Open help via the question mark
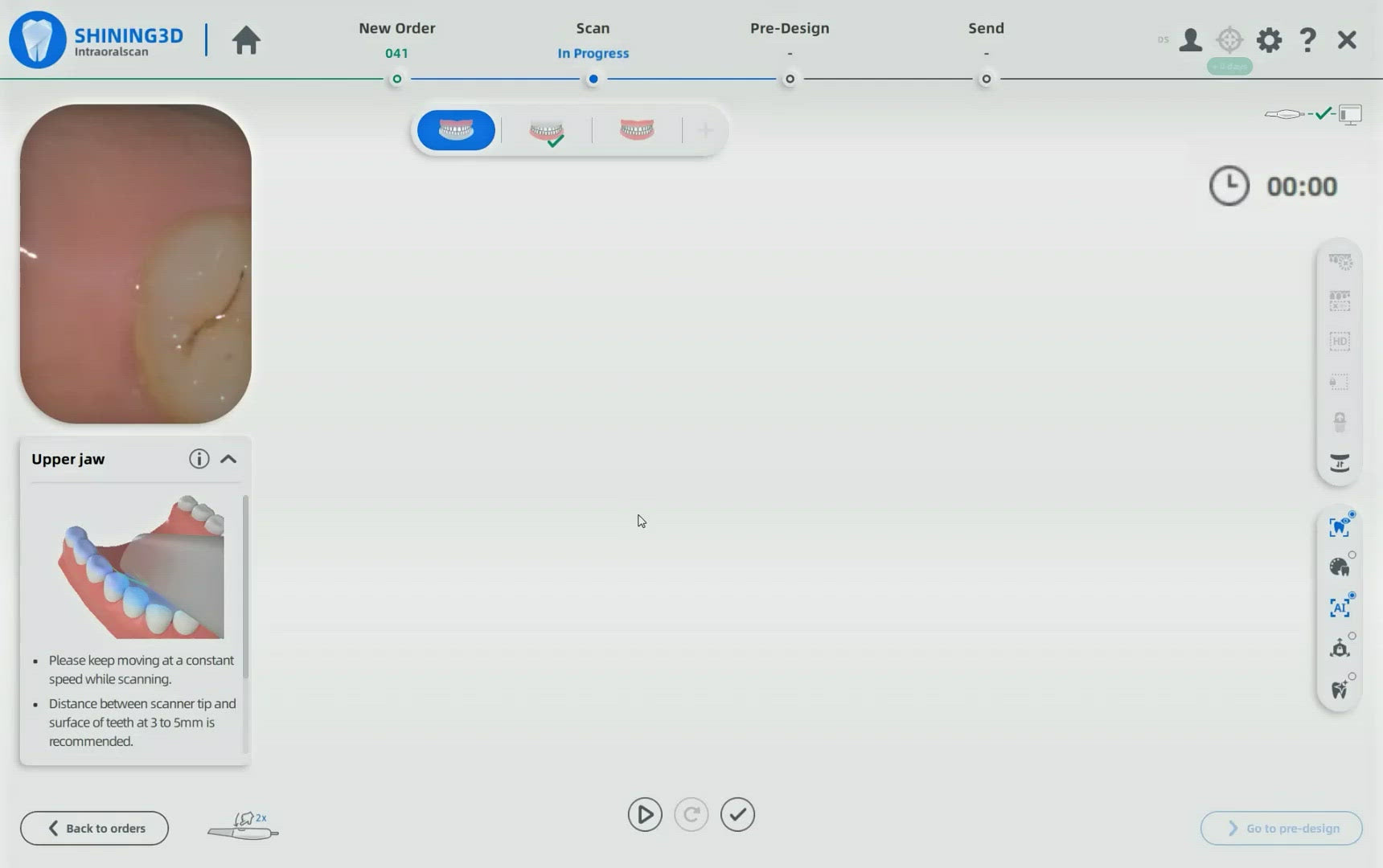Screen dimensions: 1383x868 click(x=1307, y=40)
